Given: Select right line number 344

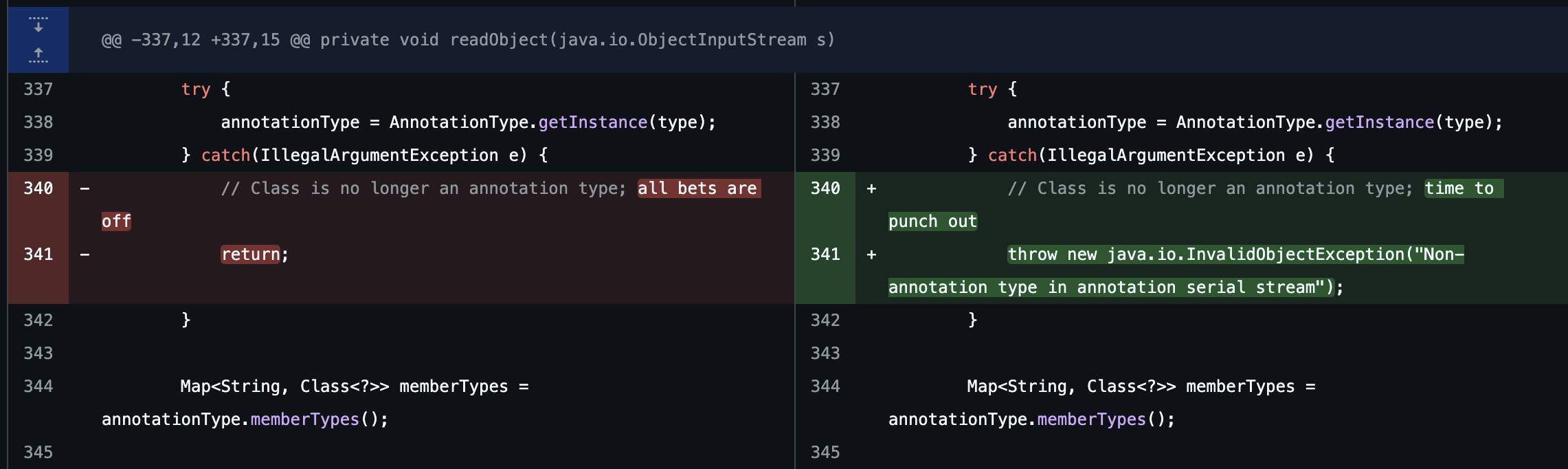Looking at the screenshot, I should pos(825,386).
